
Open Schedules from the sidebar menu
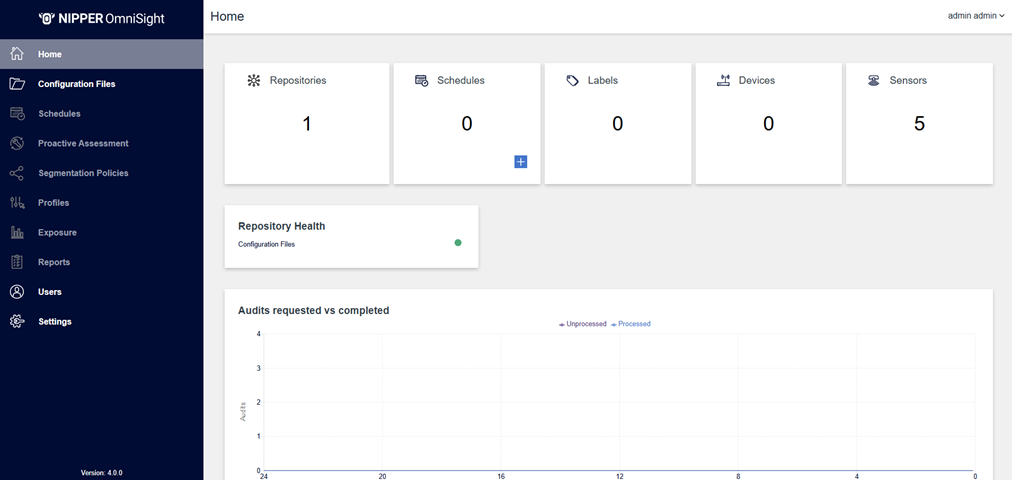pos(59,114)
